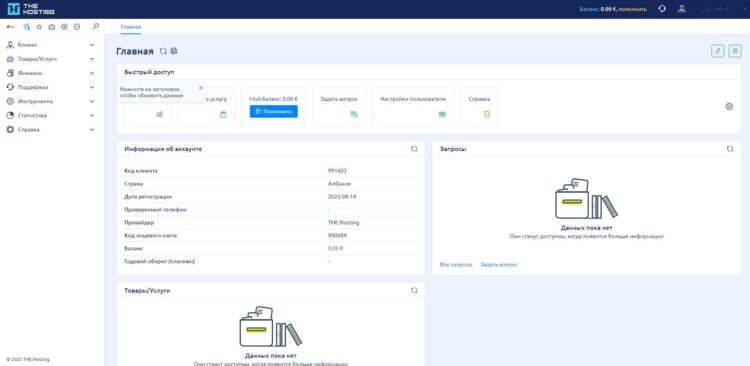Refresh the Запросы panel
The width and height of the screenshot is (750, 366).
[x=730, y=149]
